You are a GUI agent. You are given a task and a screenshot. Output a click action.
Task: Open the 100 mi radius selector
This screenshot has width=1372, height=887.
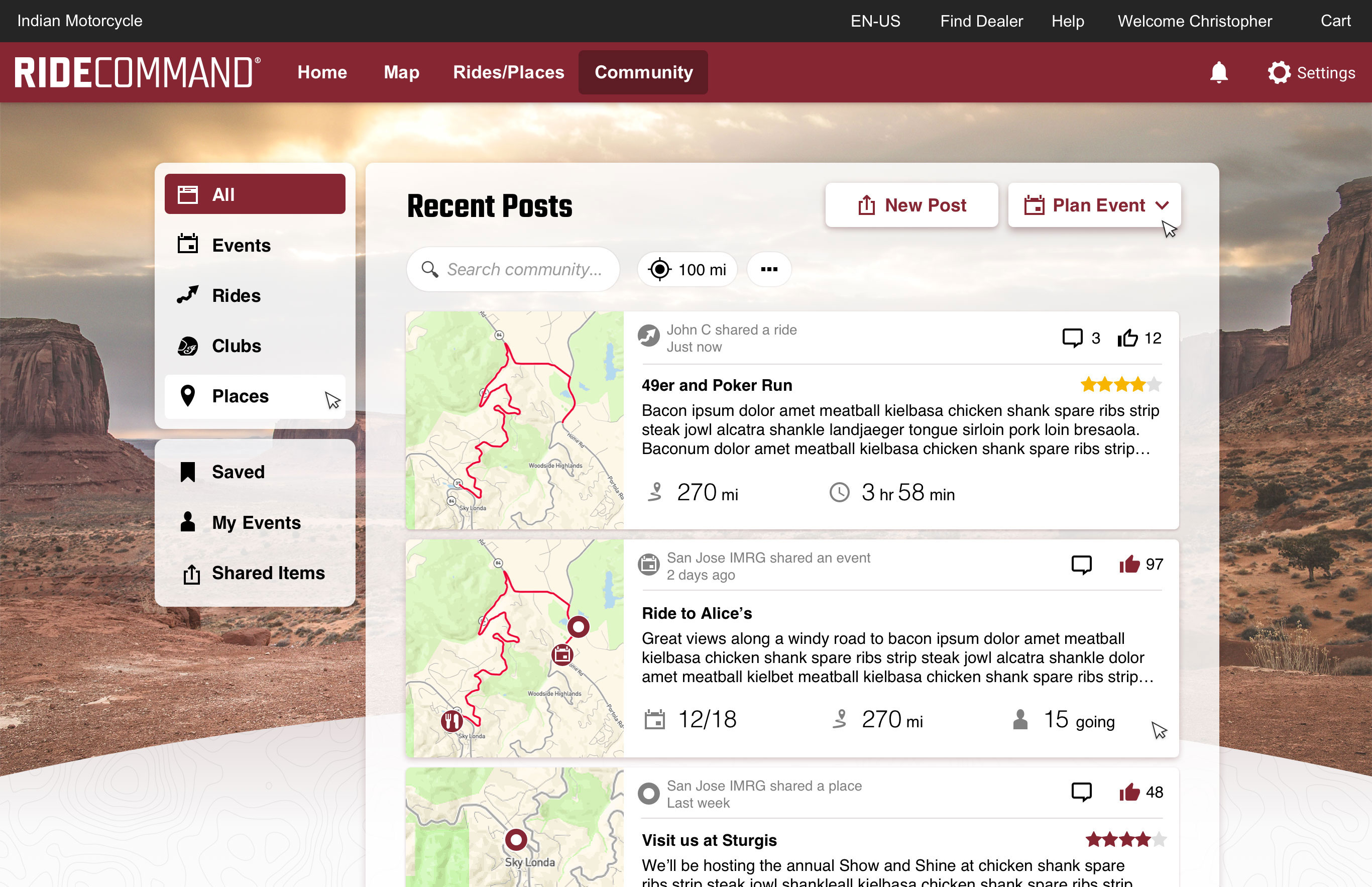click(x=688, y=269)
